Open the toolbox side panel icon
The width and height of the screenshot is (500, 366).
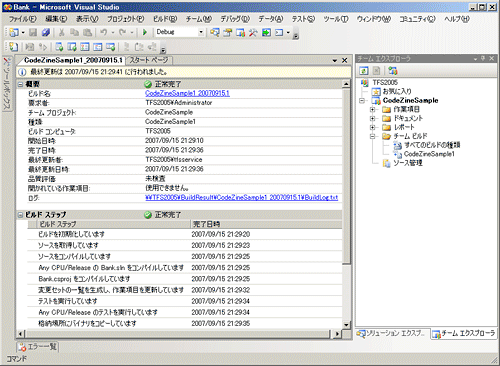pos(7,84)
